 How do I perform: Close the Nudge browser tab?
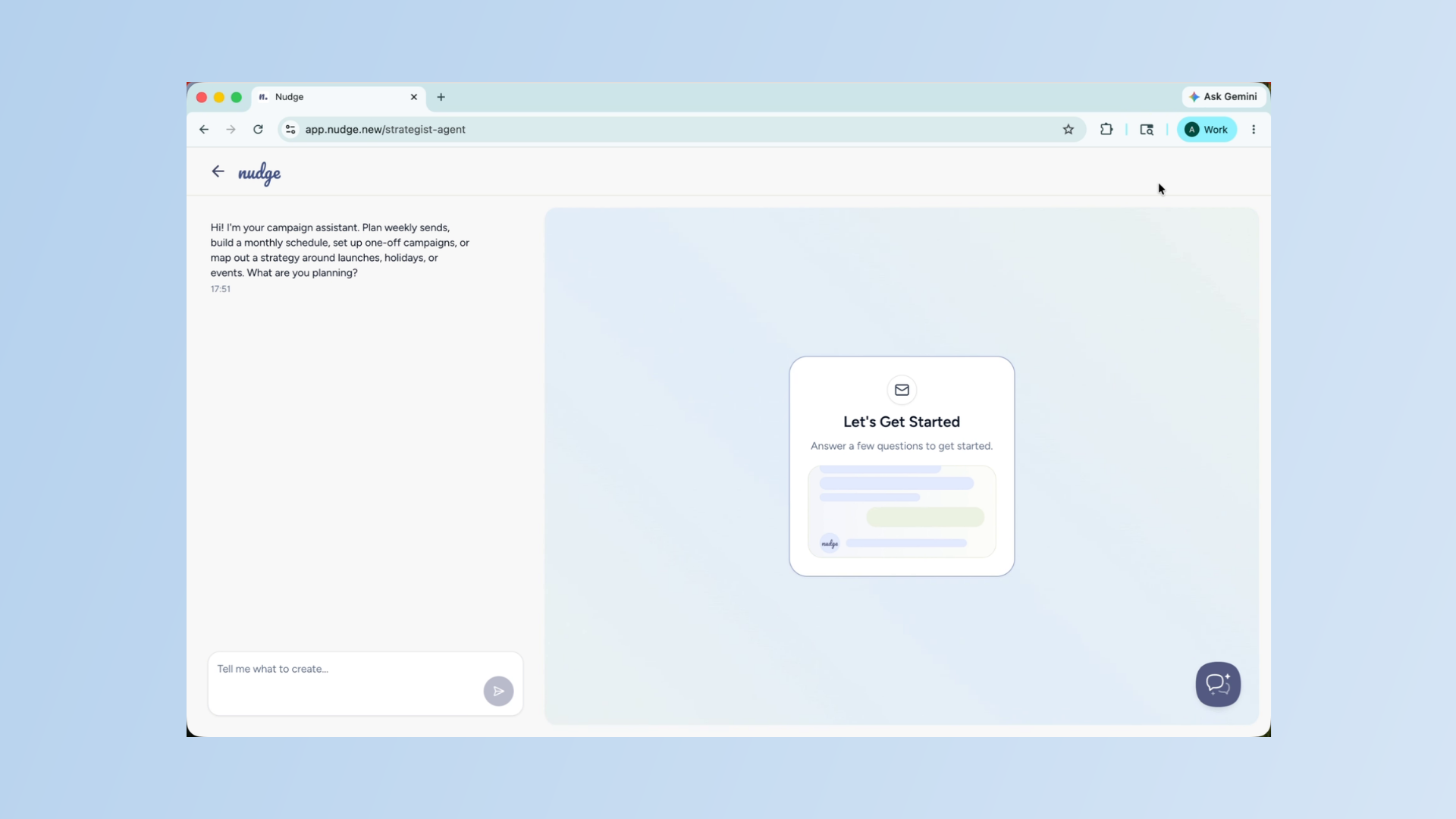click(x=414, y=97)
